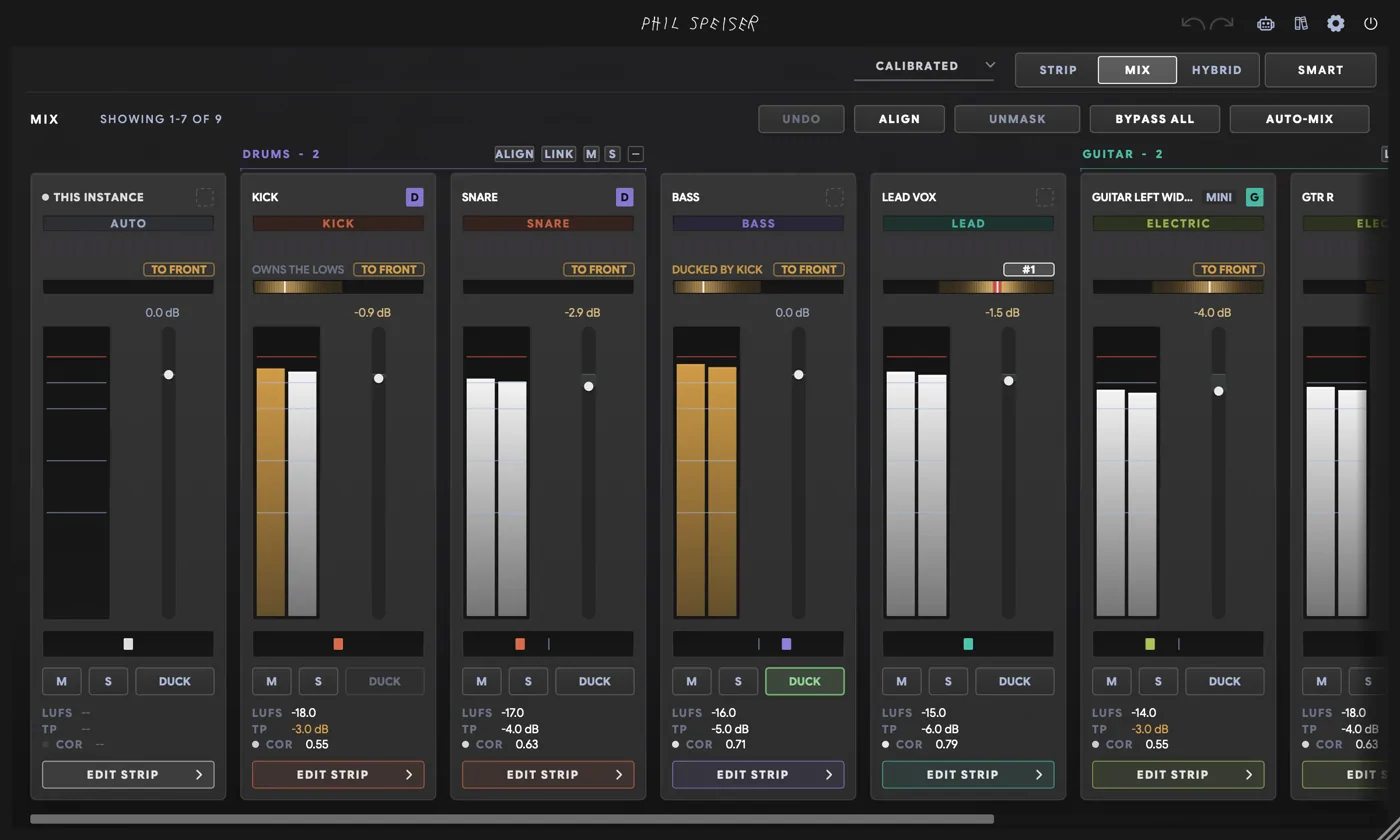Collapse the Drums group with minus button
The height and width of the screenshot is (840, 1400).
636,154
